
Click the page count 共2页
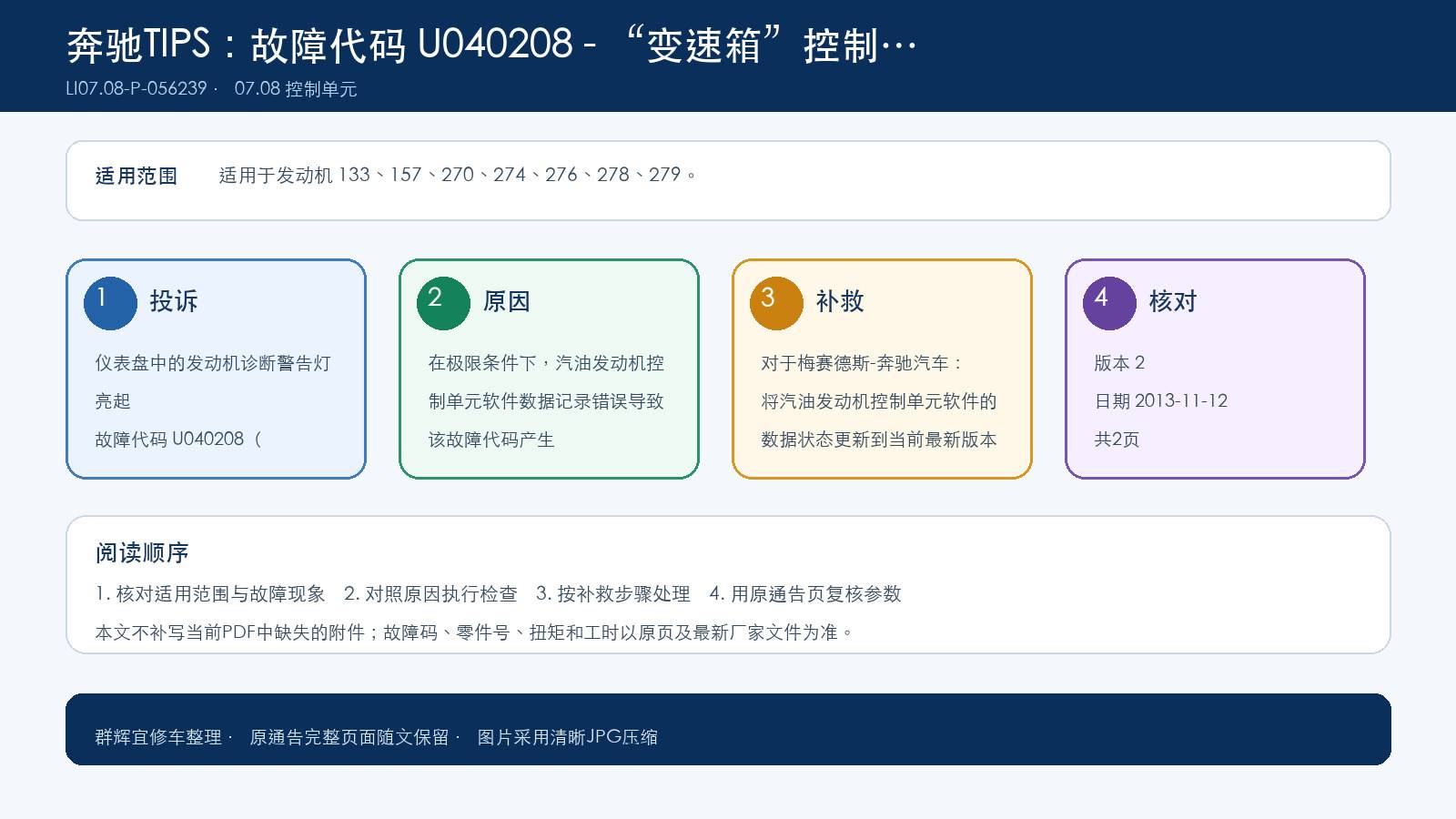1117,440
